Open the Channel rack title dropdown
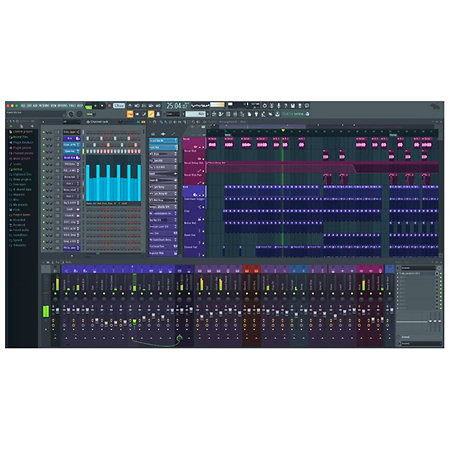The height and width of the screenshot is (450, 450). [97, 122]
